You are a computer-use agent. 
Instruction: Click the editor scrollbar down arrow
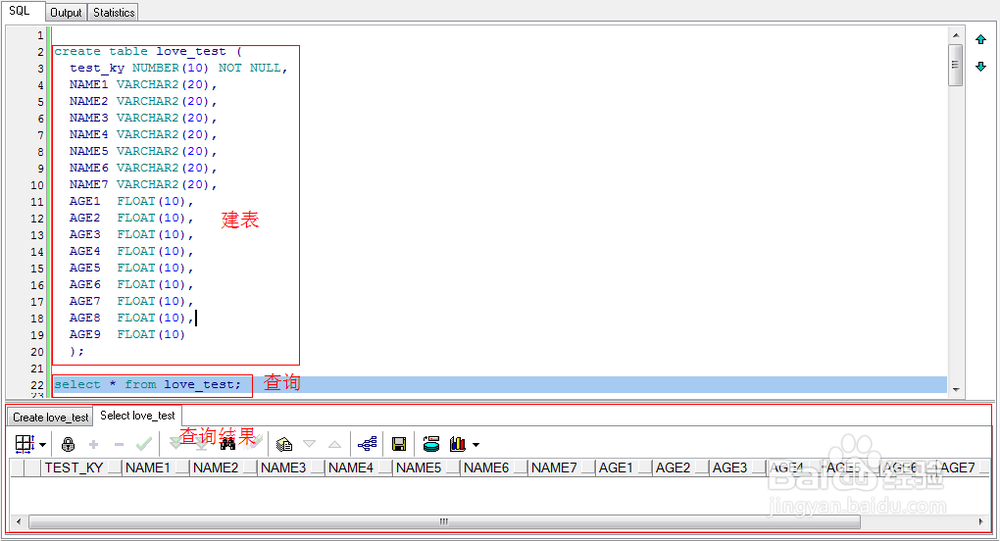point(955,389)
